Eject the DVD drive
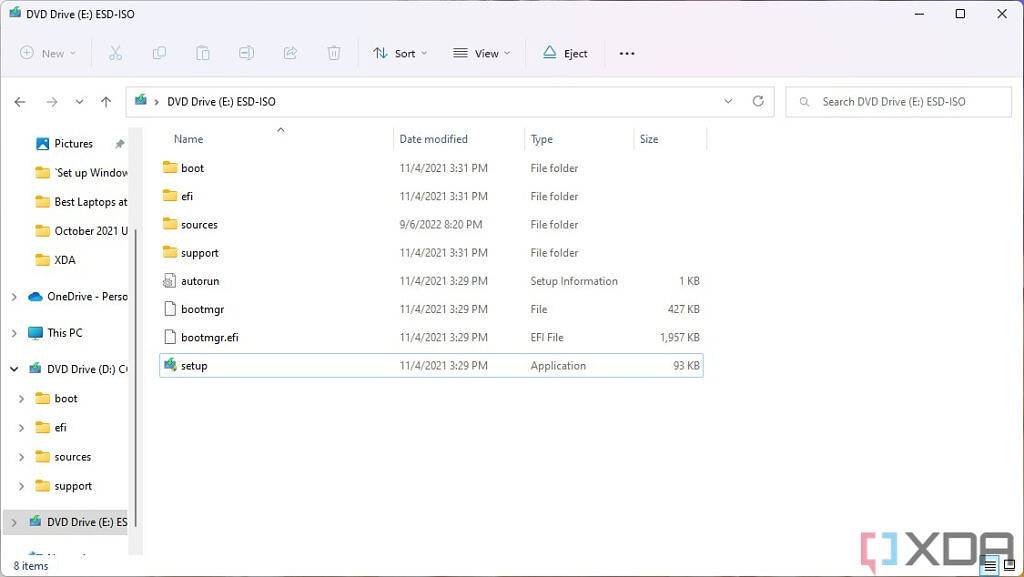The height and width of the screenshot is (577, 1024). (565, 53)
